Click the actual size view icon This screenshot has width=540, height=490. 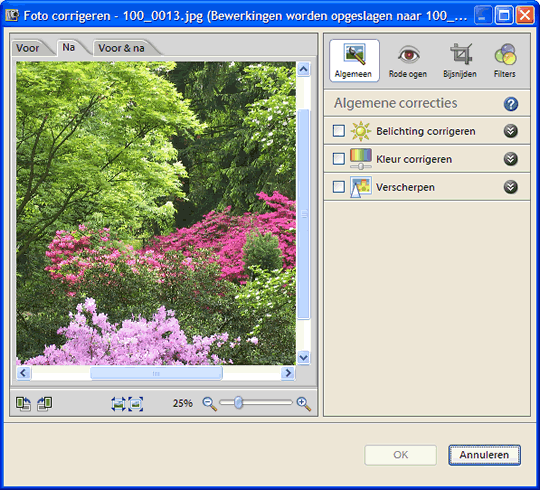(136, 404)
